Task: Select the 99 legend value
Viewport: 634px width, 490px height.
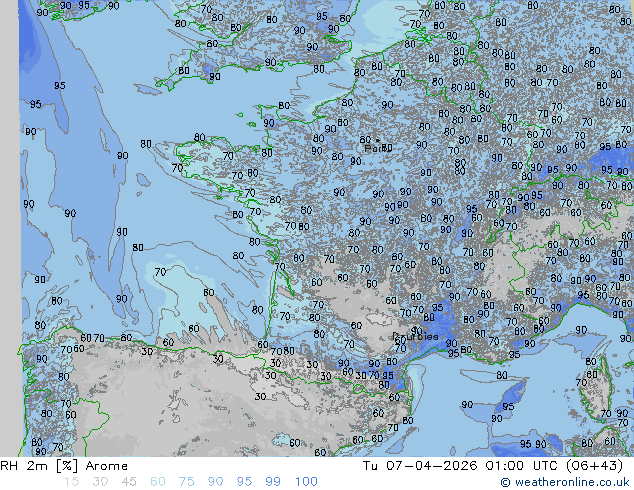Action: [x=273, y=482]
